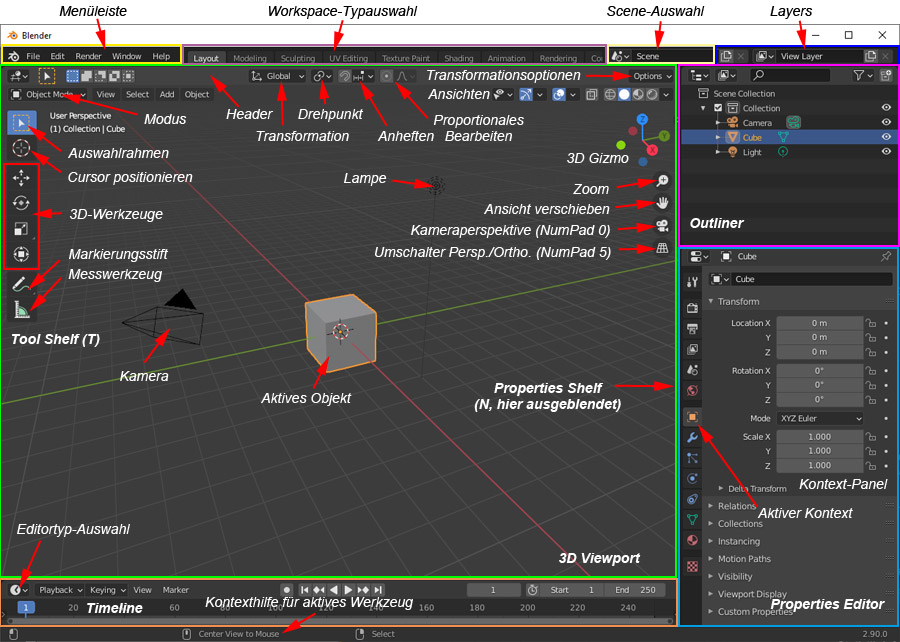Image resolution: width=900 pixels, height=642 pixels.
Task: Select the Rotate tool in the toolbar
Action: pos(20,203)
